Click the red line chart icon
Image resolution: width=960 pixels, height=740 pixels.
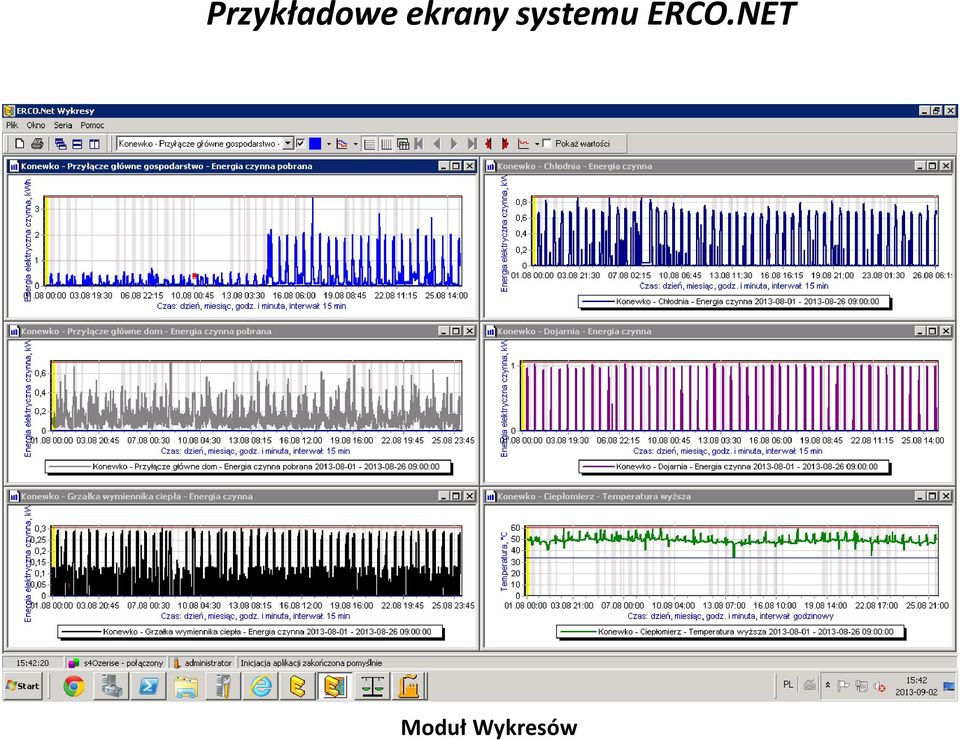[523, 144]
